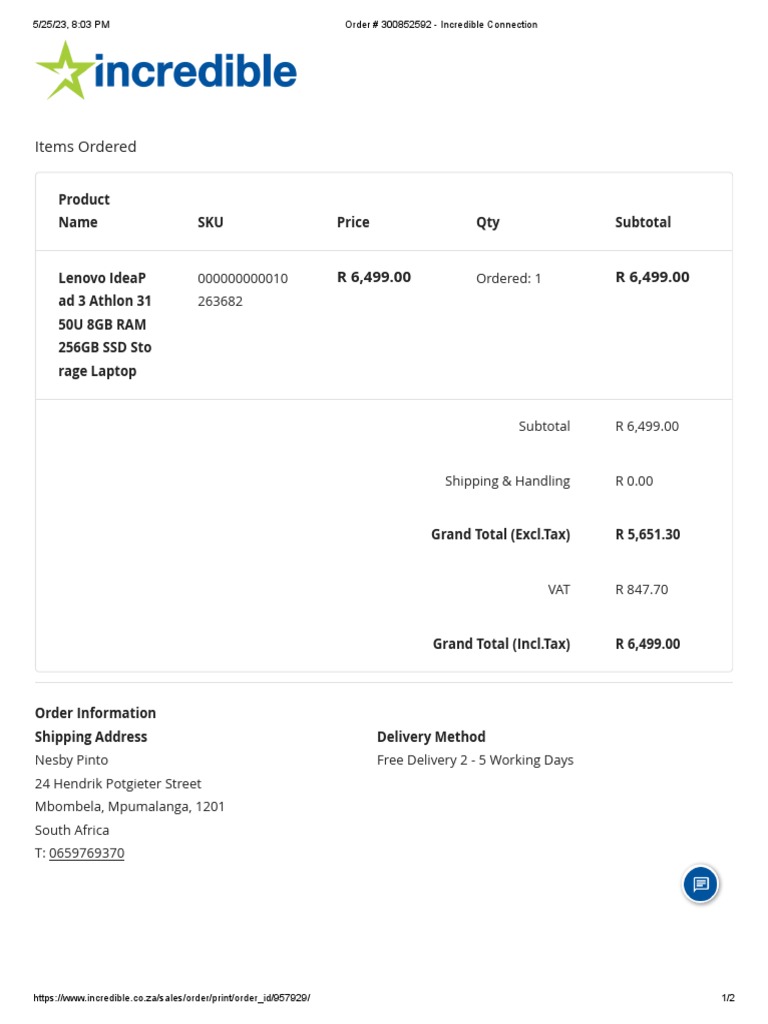Click the Subtotal column header
The height and width of the screenshot is (1024, 768).
point(643,222)
